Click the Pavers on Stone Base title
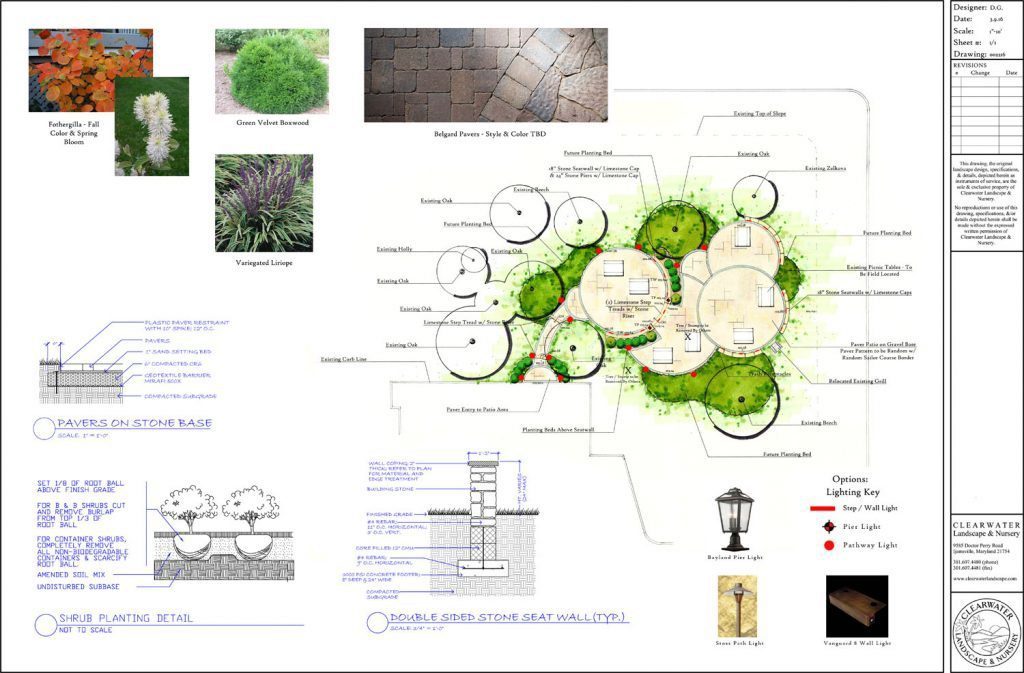Screen dimensions: 1024x673 pyautogui.click(x=134, y=424)
